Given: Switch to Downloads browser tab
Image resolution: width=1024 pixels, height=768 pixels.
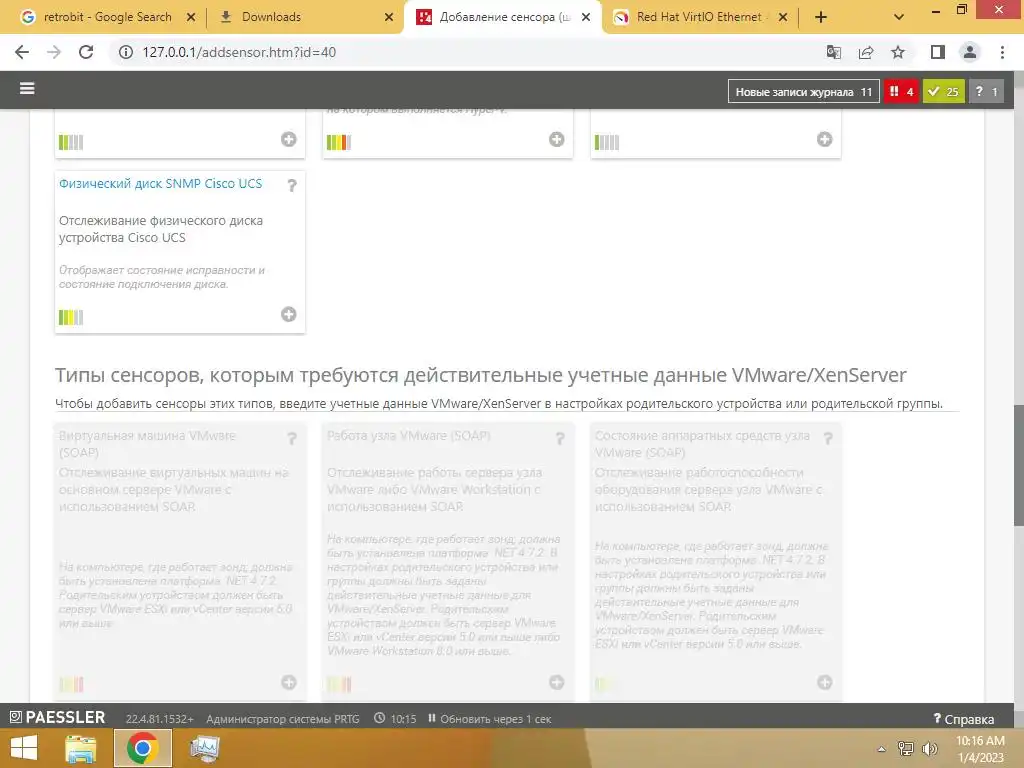Looking at the screenshot, I should point(271,17).
